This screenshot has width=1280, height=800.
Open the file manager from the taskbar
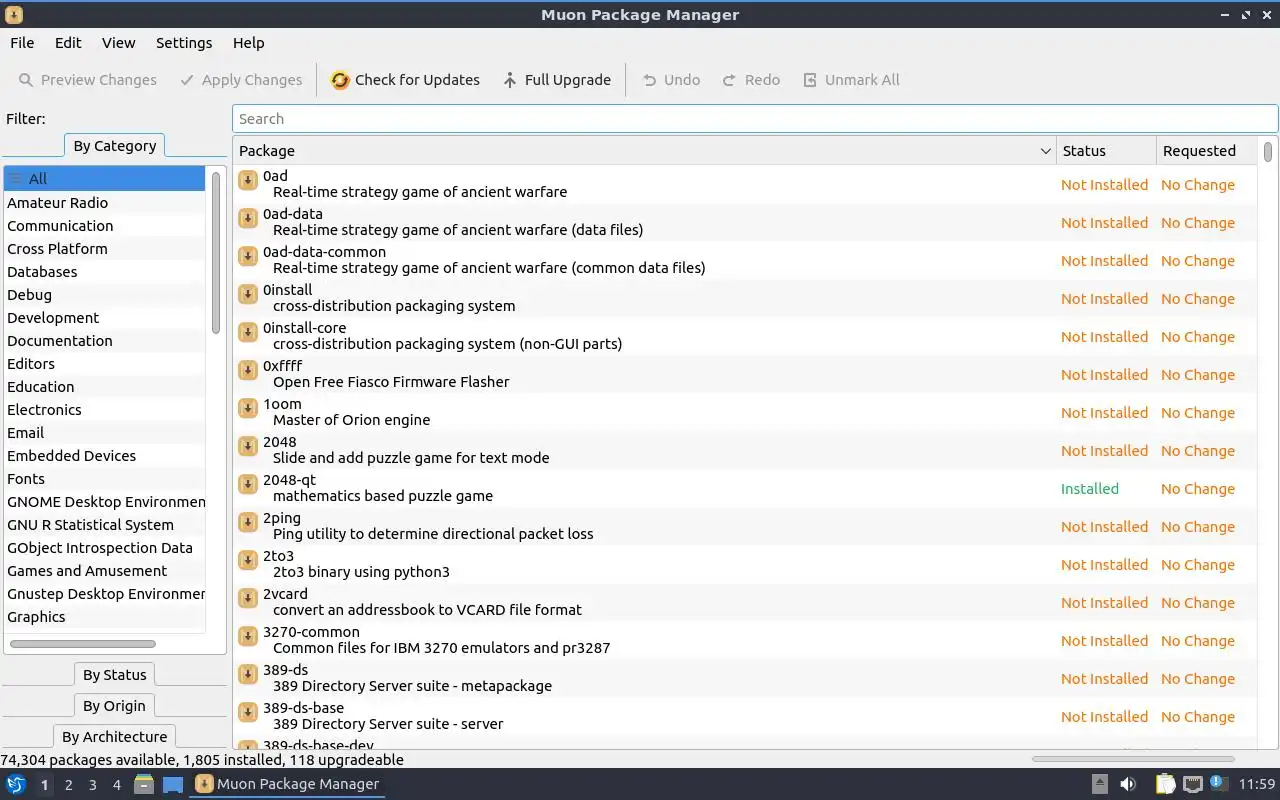pos(144,785)
